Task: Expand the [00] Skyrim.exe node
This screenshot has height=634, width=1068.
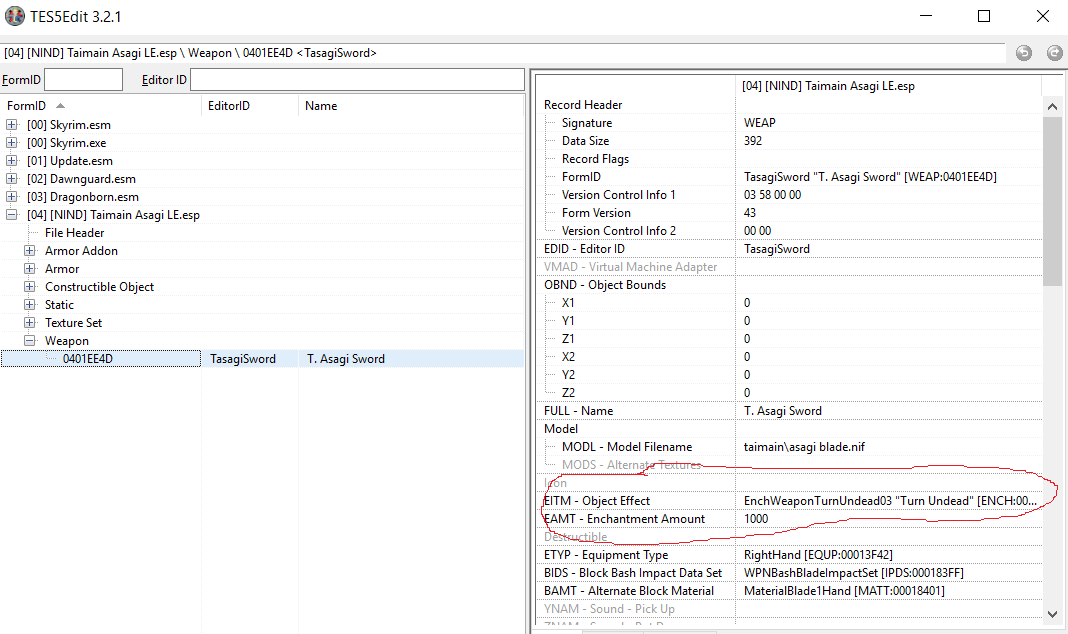Action: [12, 142]
